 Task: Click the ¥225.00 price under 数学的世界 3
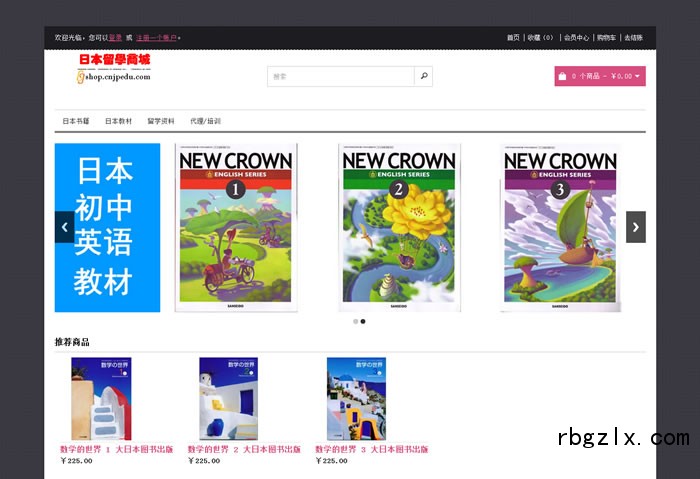331,461
